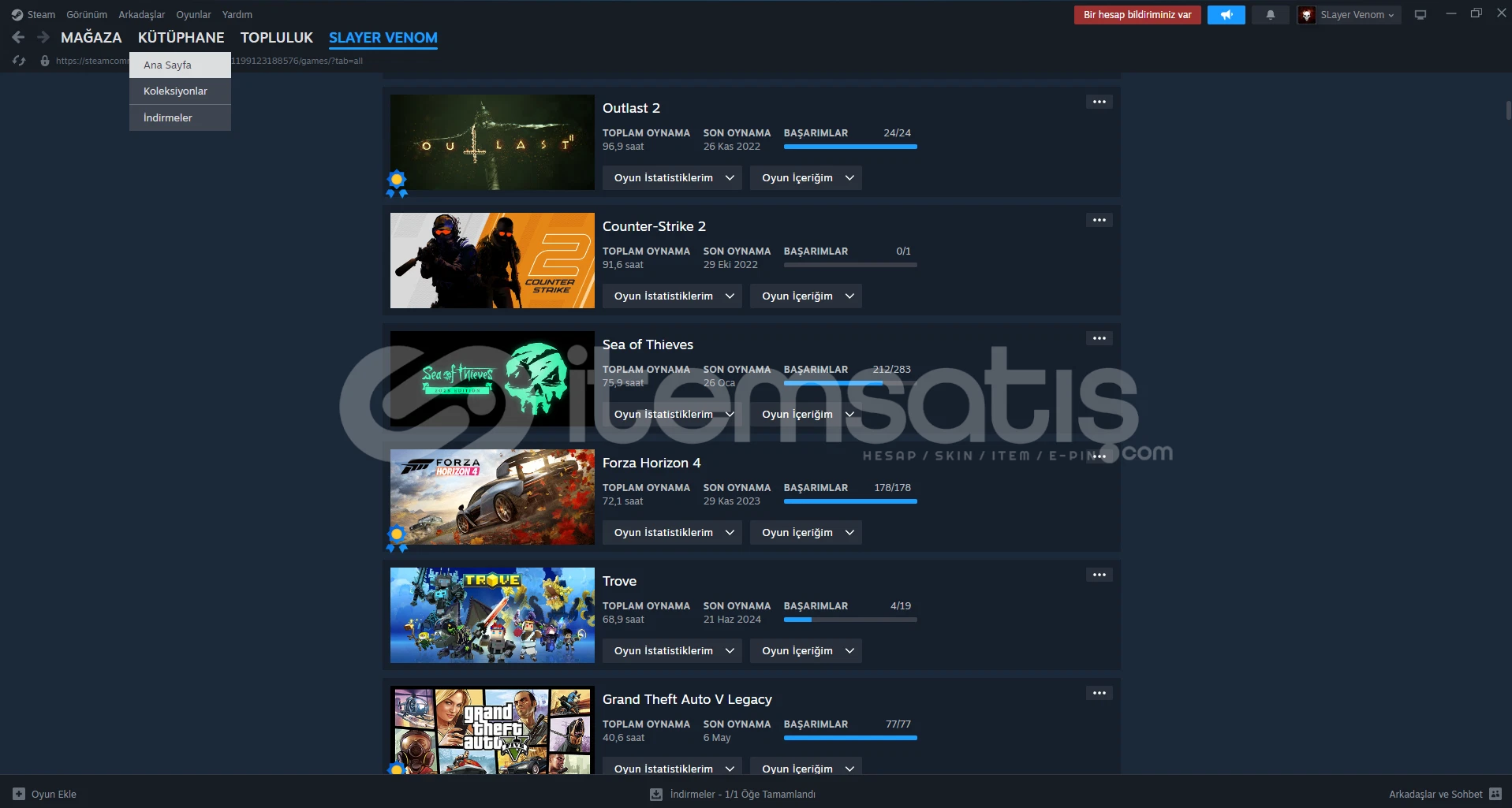Viewport: 1512px width, 808px height.
Task: Click Grand Theft Auto V achievements bar
Action: click(x=850, y=738)
